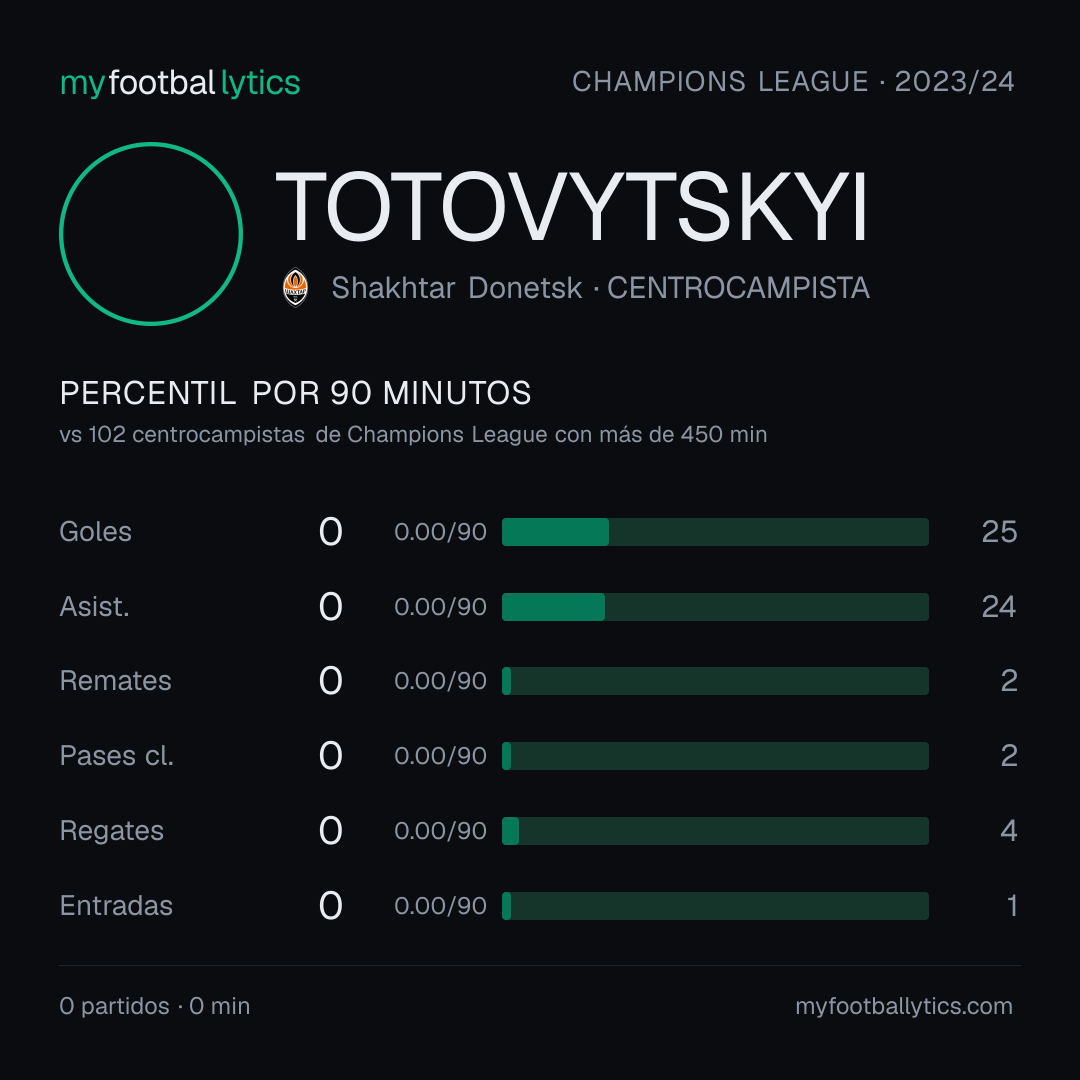The image size is (1080, 1080).
Task: Click the Asist. percentile bar
Action: coord(715,607)
